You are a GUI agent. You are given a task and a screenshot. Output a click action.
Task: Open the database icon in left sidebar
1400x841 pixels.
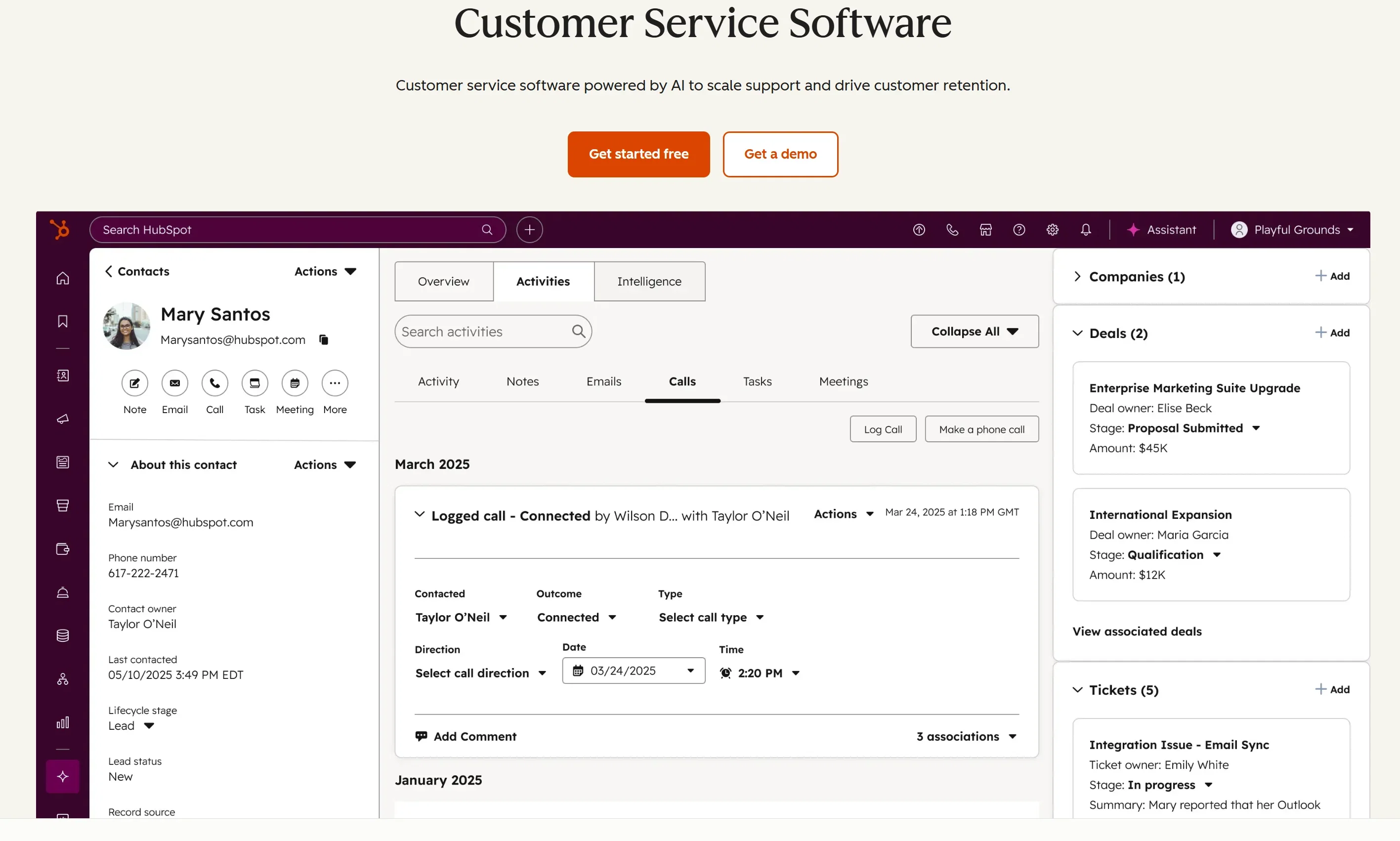[63, 635]
